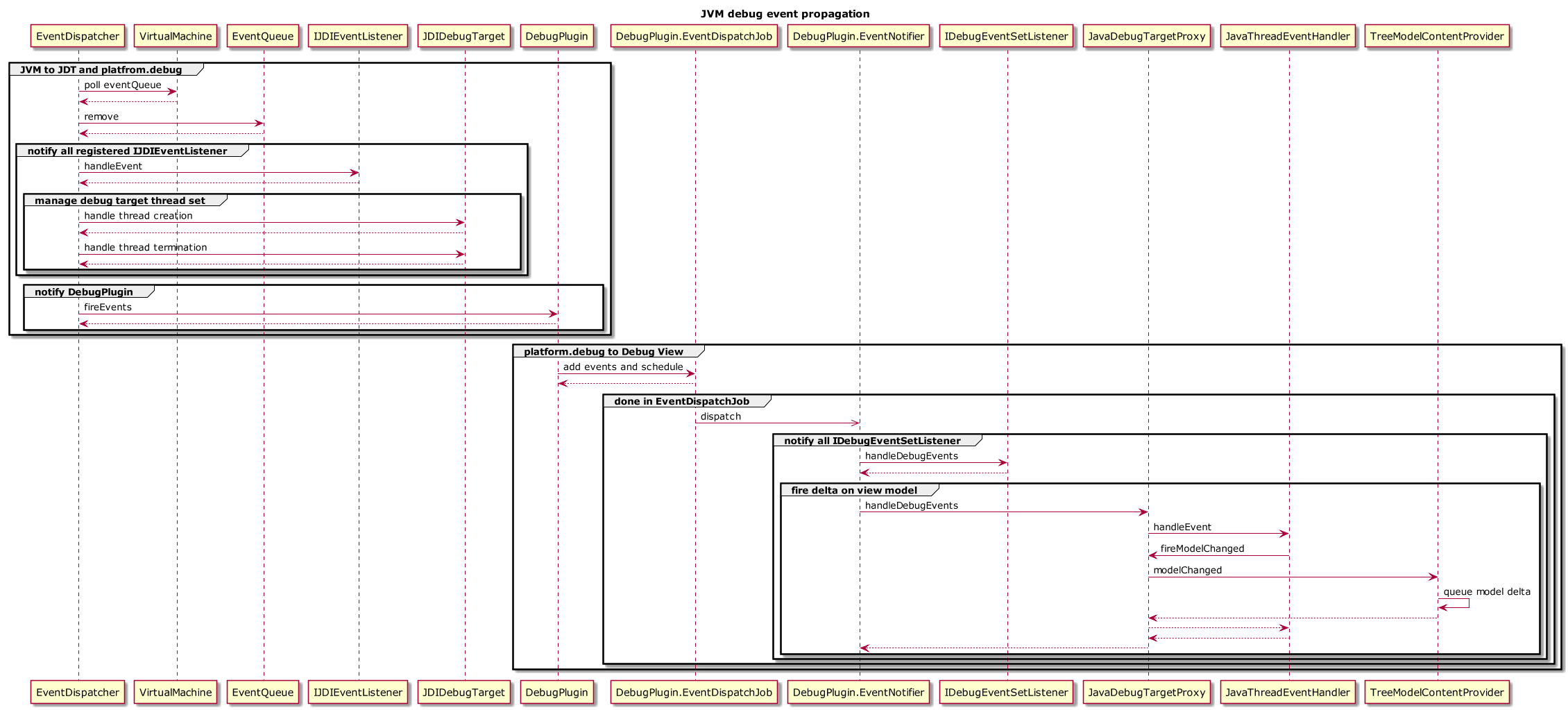Click the 'platform.debug to Debug View' group label
The width and height of the screenshot is (1568, 710).
pos(604,352)
